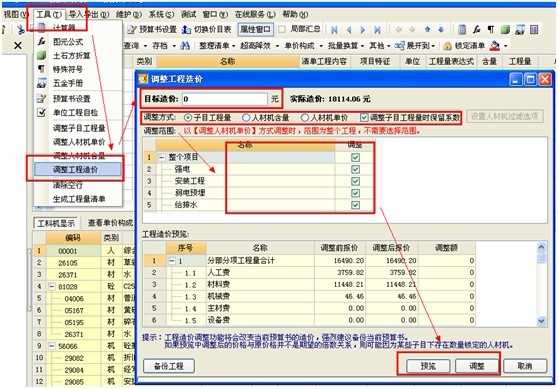558x389 pixels.
Task: Uncheck the 整个项目 adjust checkbox
Action: (x=355, y=157)
